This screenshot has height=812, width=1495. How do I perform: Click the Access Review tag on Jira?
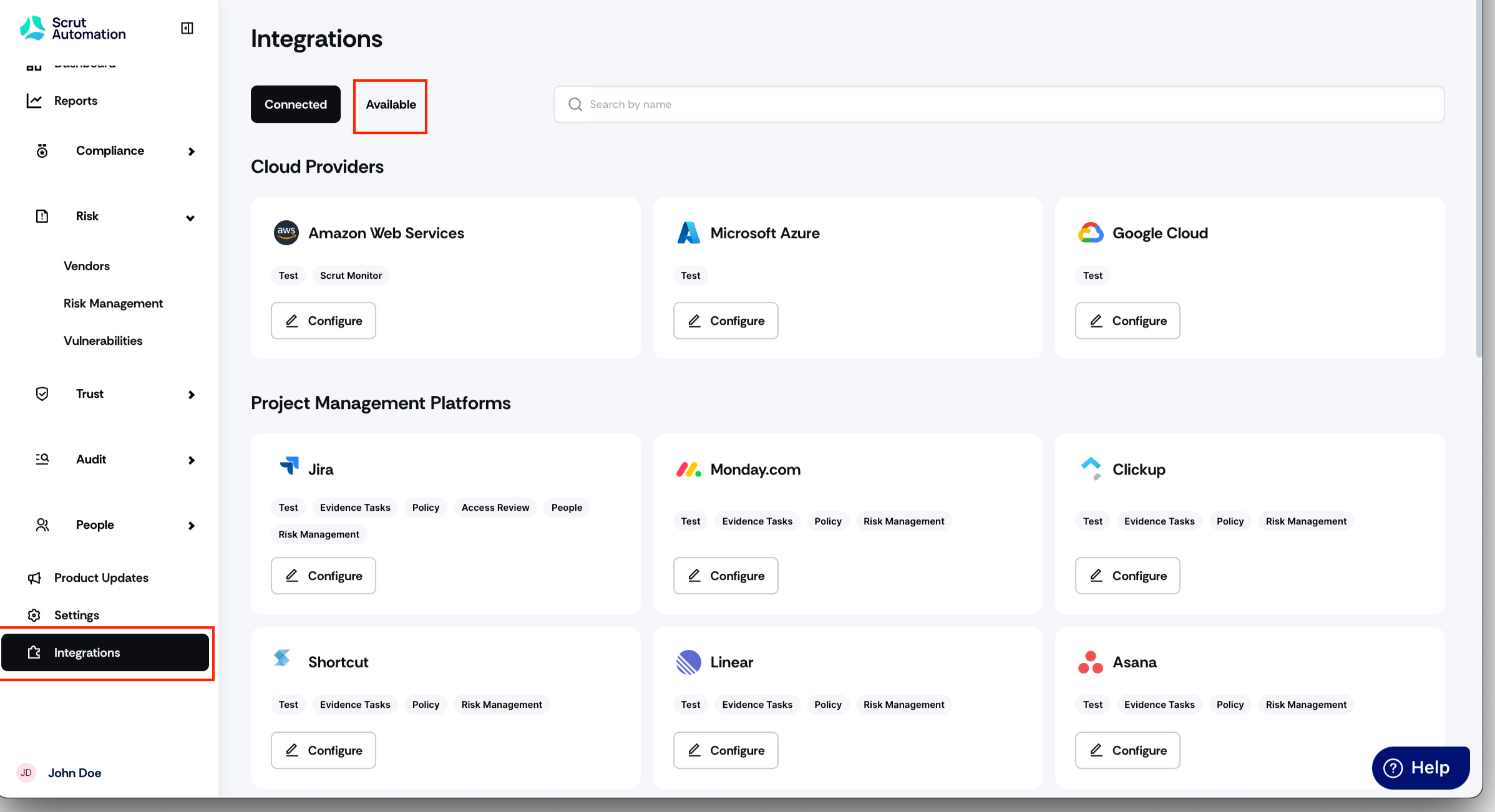pos(495,508)
